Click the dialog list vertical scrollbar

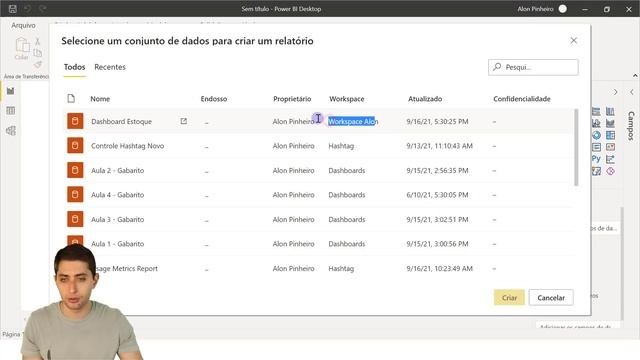point(576,147)
